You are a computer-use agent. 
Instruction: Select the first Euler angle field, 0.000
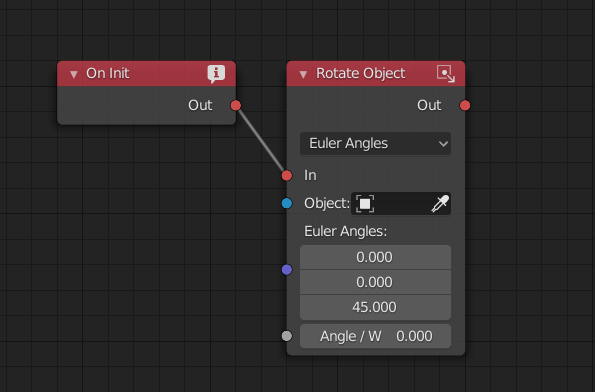point(375,257)
